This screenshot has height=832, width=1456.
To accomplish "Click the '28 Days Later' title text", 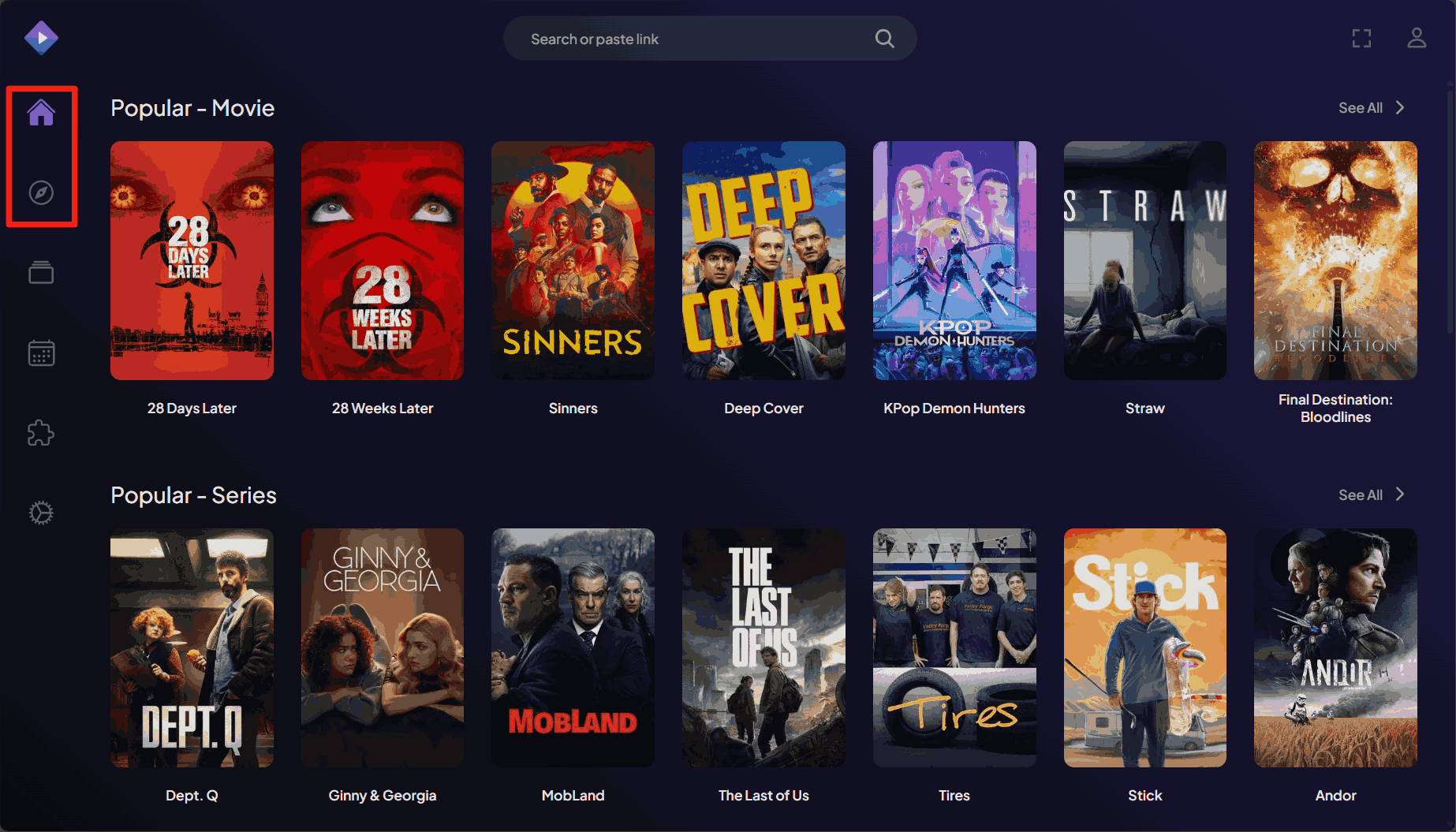I will [192, 409].
